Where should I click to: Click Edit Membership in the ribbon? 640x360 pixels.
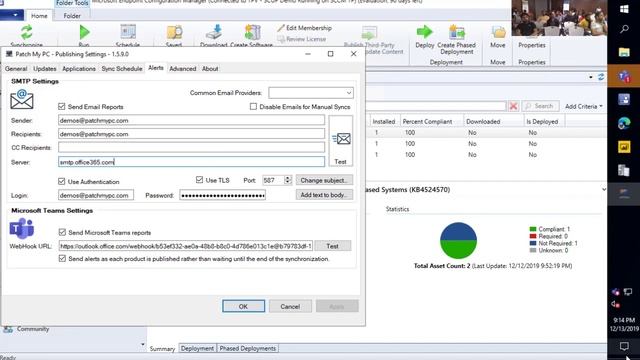click(x=304, y=28)
